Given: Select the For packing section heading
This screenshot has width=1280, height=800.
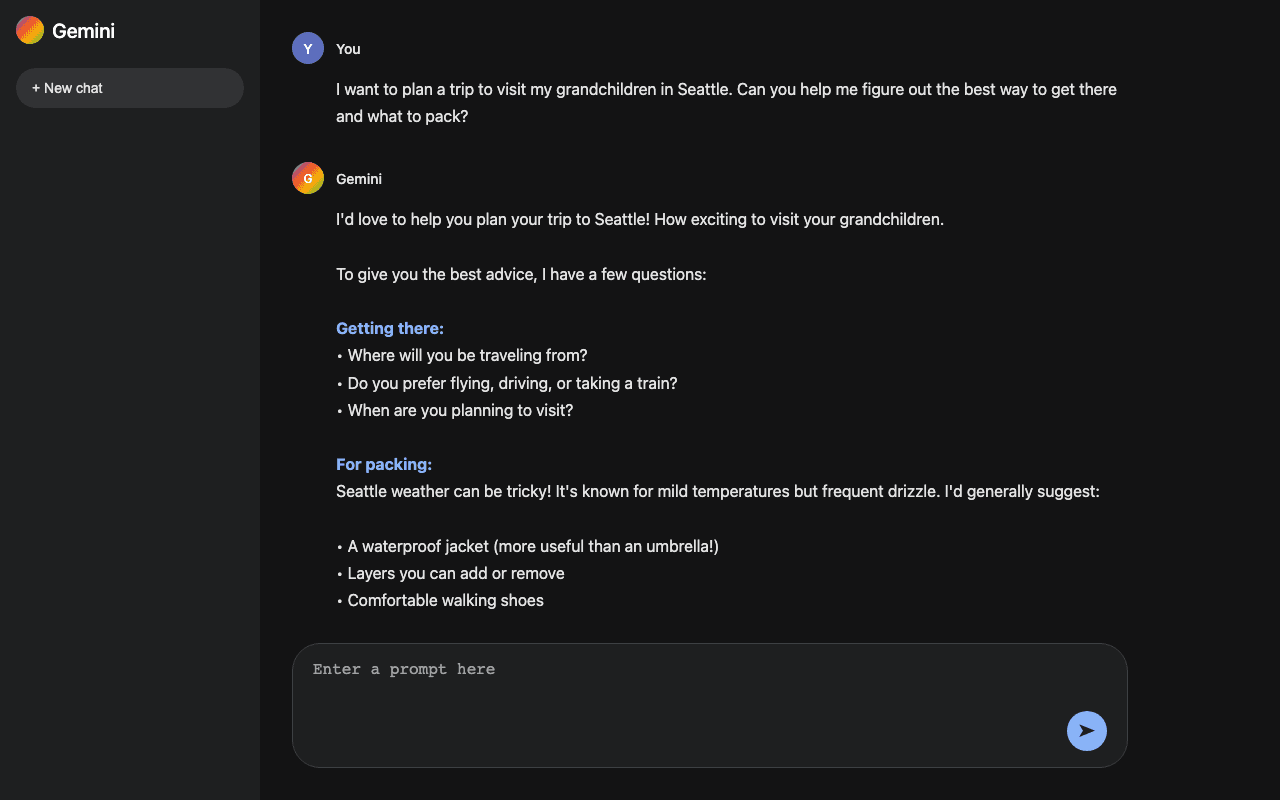Looking at the screenshot, I should coord(384,464).
